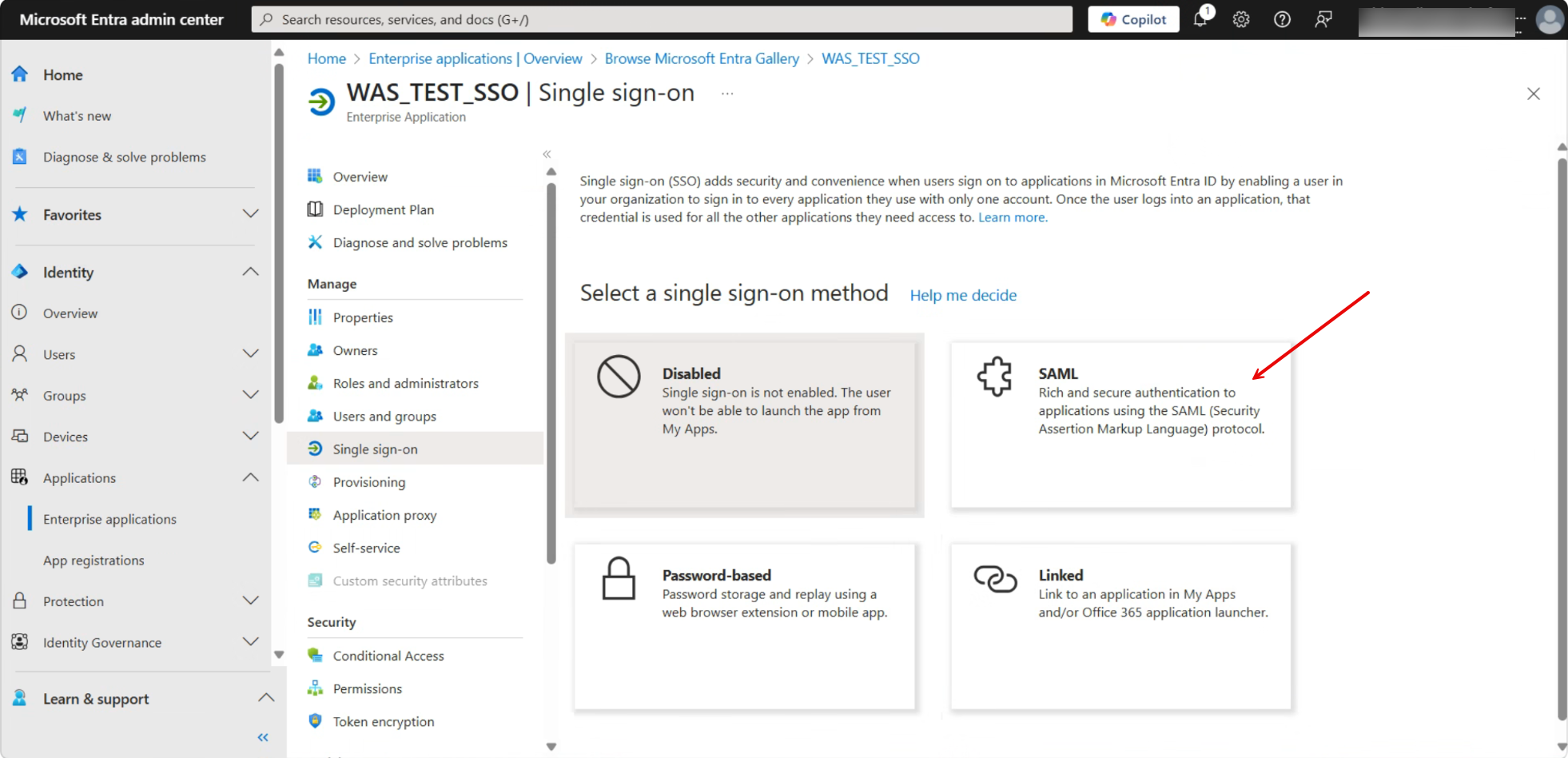Click the Conditional Access icon
This screenshot has height=758, width=1568.
315,655
